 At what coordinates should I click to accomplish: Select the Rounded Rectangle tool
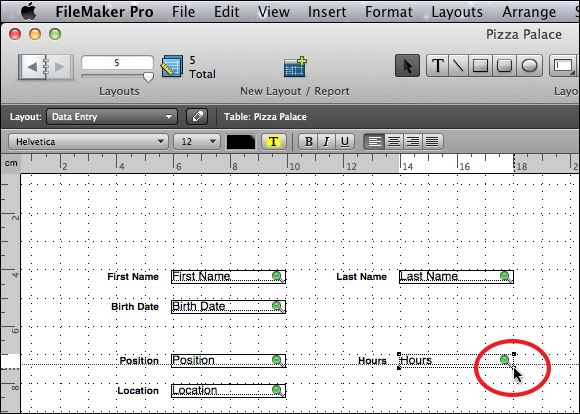pyautogui.click(x=505, y=66)
